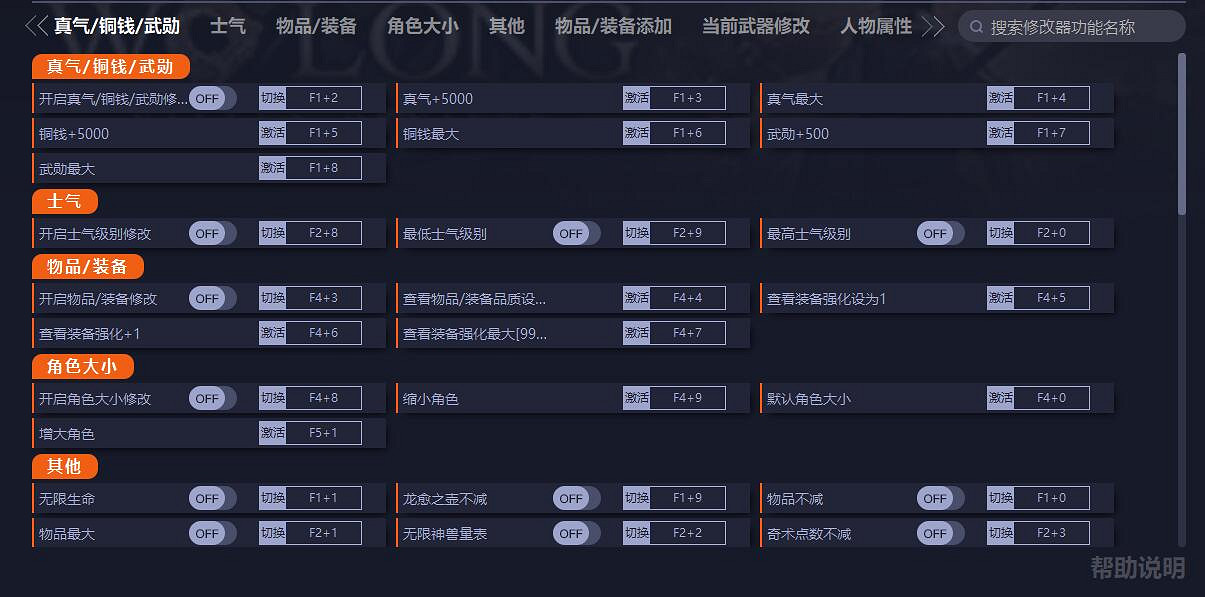Toggle the 奇术点数不减 switch

point(937,533)
